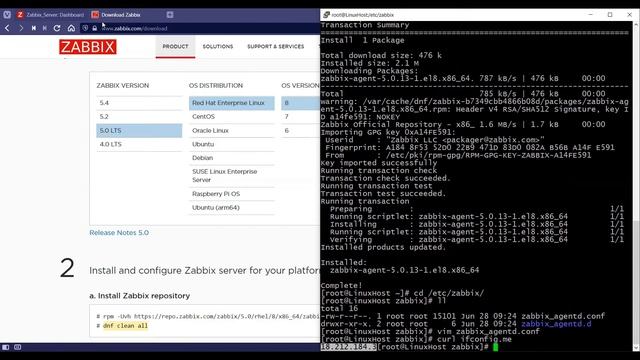Click 'curl ifconfig.me' command in terminal
640x360 pixels.
tap(474, 340)
